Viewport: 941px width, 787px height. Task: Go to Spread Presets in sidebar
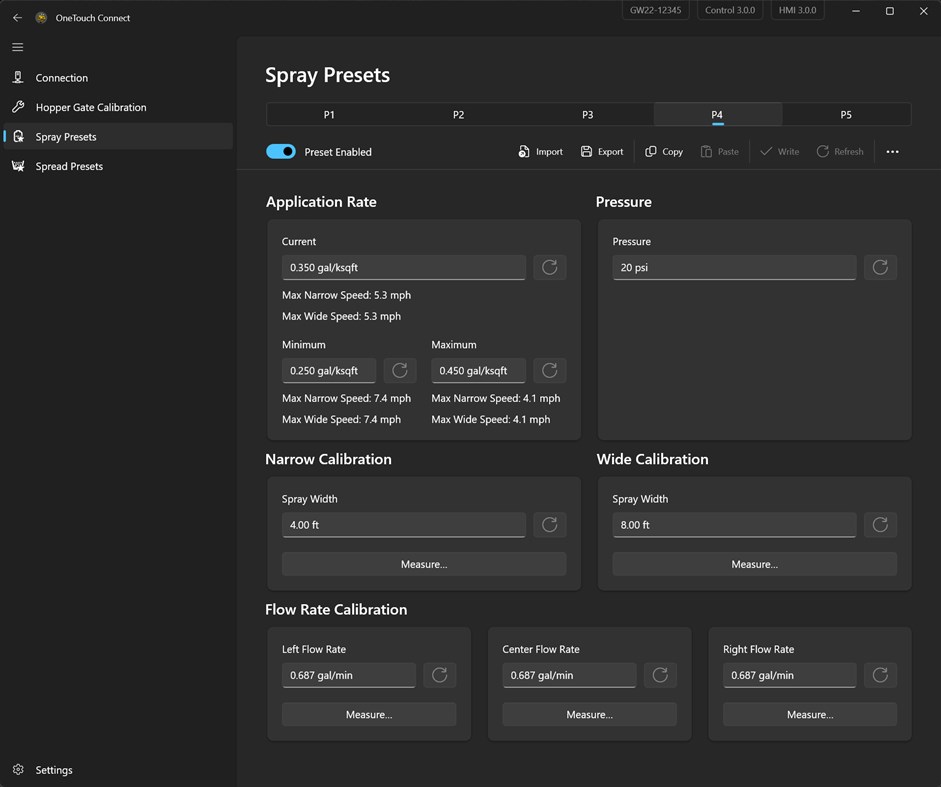coord(69,166)
